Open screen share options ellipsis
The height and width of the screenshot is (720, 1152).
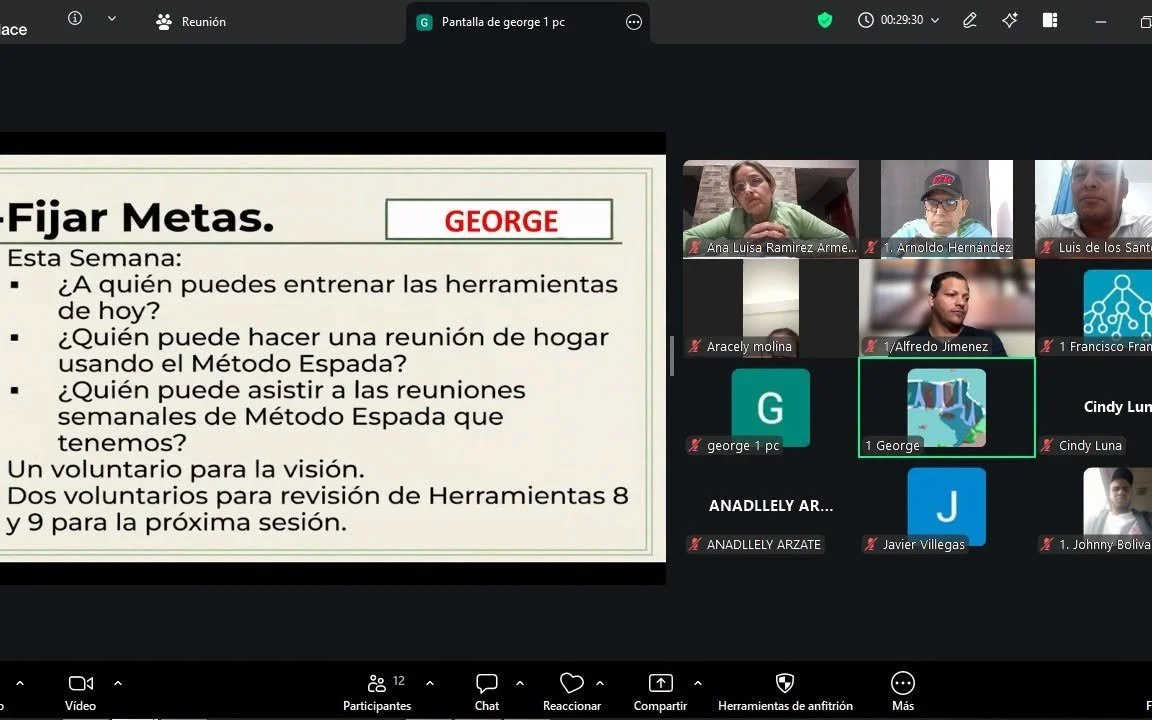633,22
